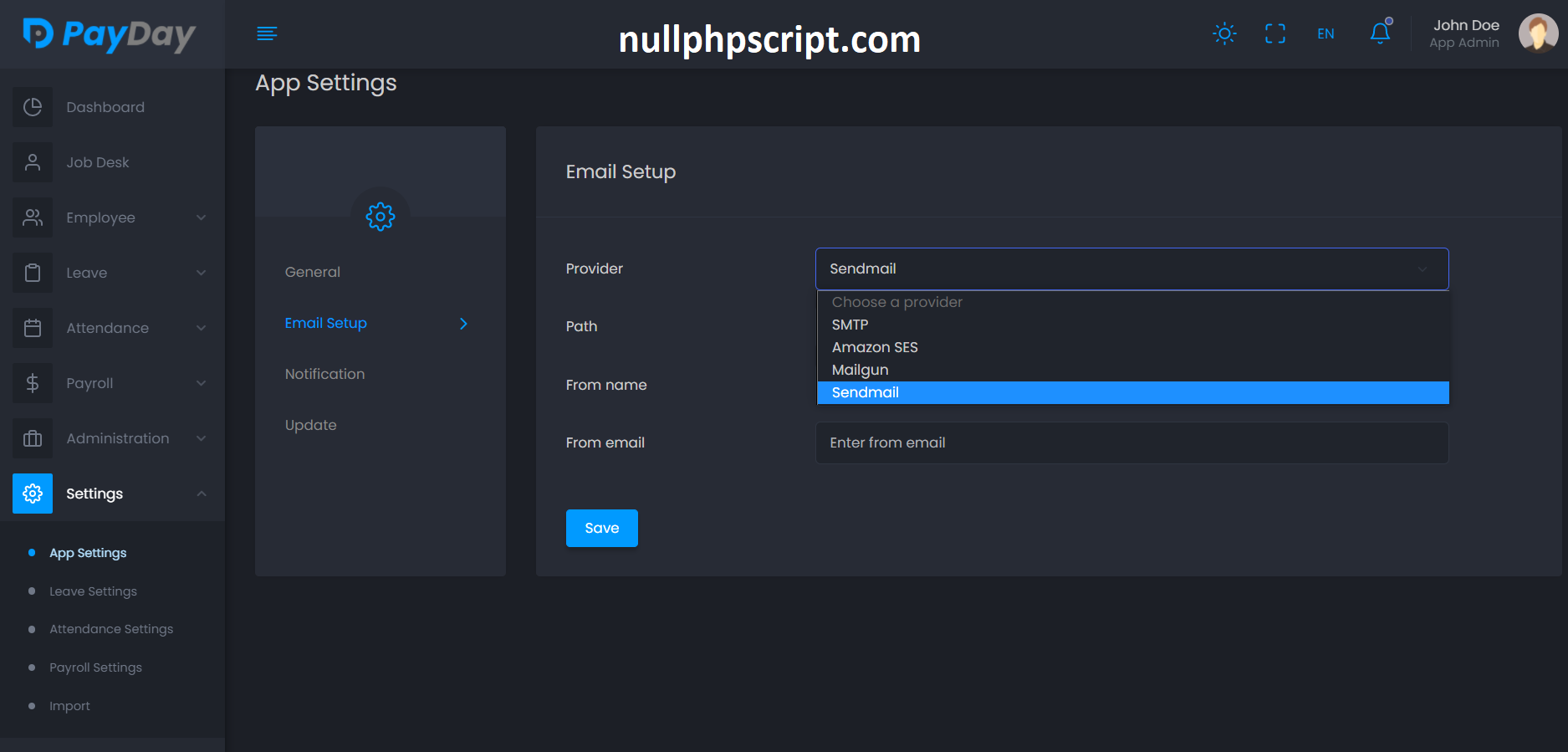The height and width of the screenshot is (752, 1568).
Task: Click the John Doe profile avatar
Action: point(1537,33)
